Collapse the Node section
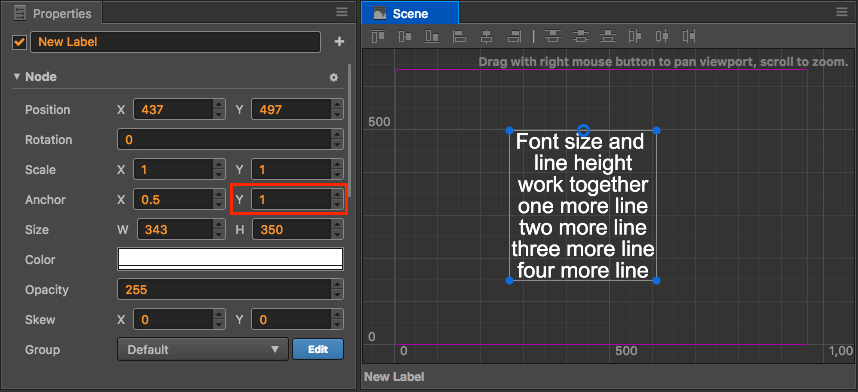The image size is (858, 392). click(17, 77)
